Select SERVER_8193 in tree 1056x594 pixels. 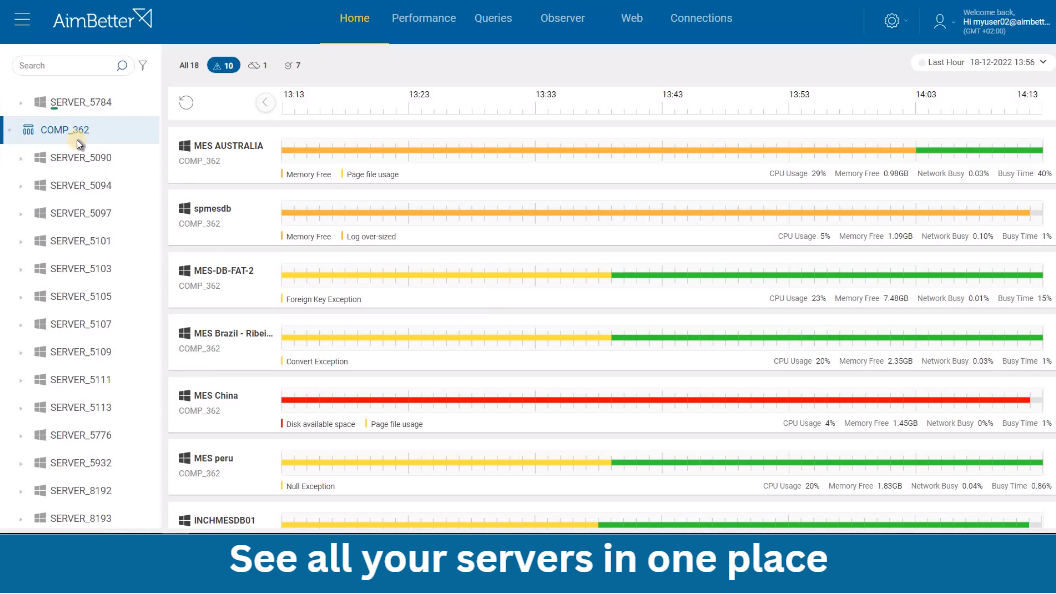(x=80, y=518)
